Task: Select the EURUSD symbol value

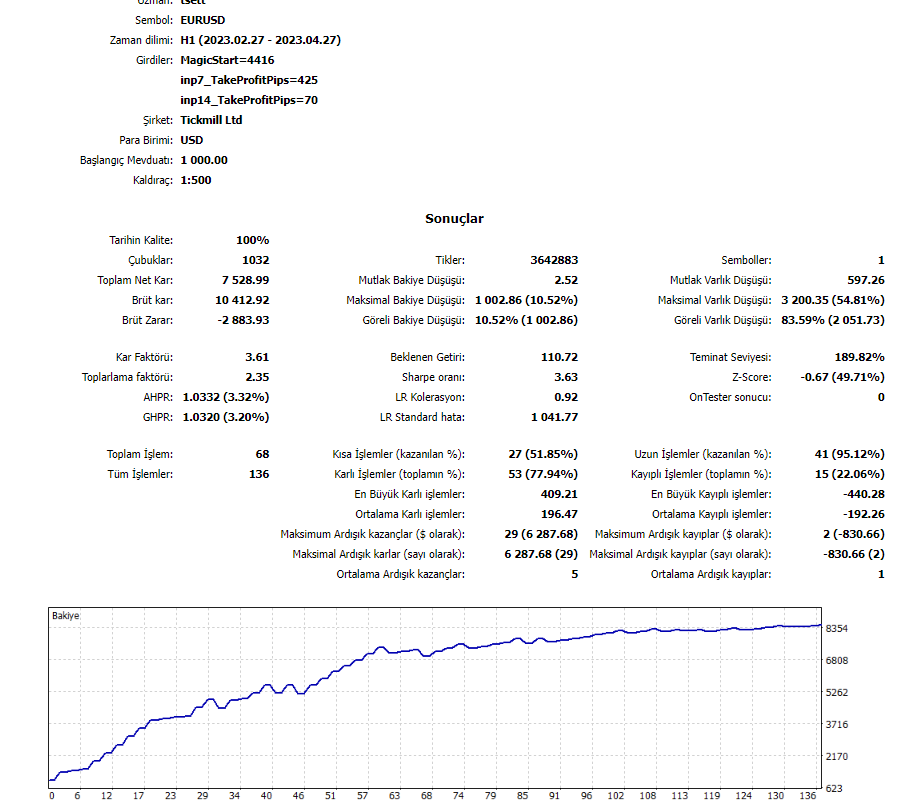Action: [202, 20]
